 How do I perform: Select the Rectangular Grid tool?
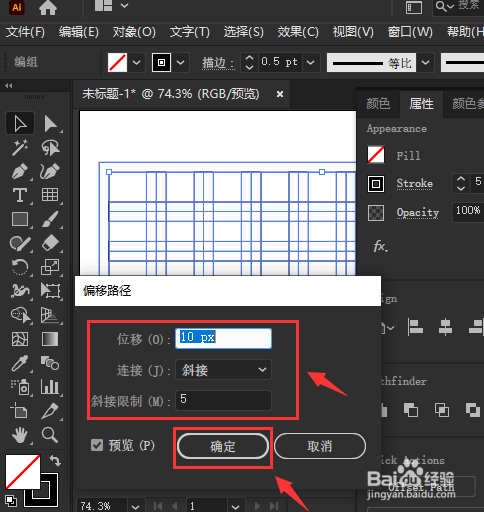(50, 195)
